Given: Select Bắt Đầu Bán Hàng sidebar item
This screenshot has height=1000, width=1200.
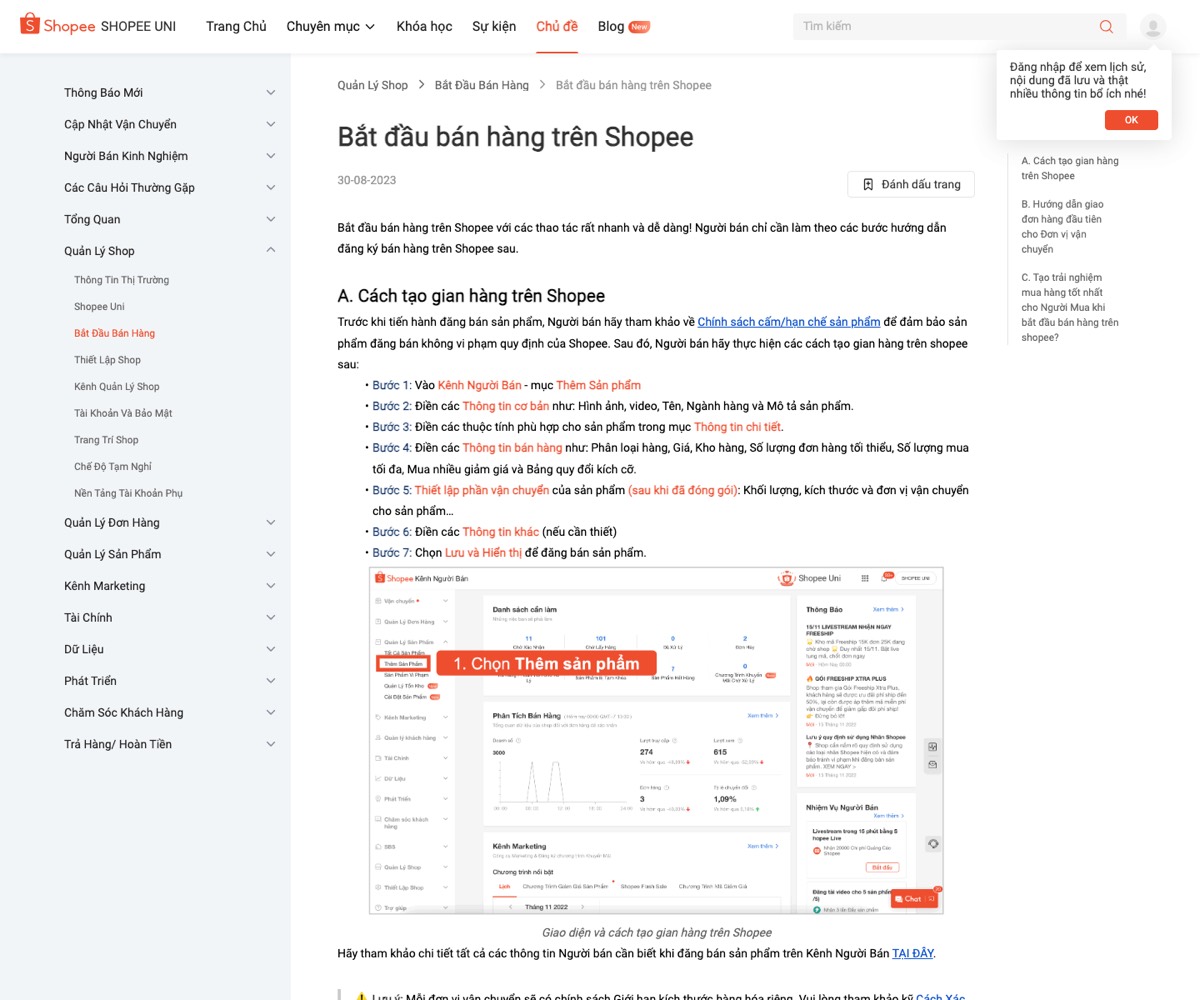Looking at the screenshot, I should click(x=114, y=333).
